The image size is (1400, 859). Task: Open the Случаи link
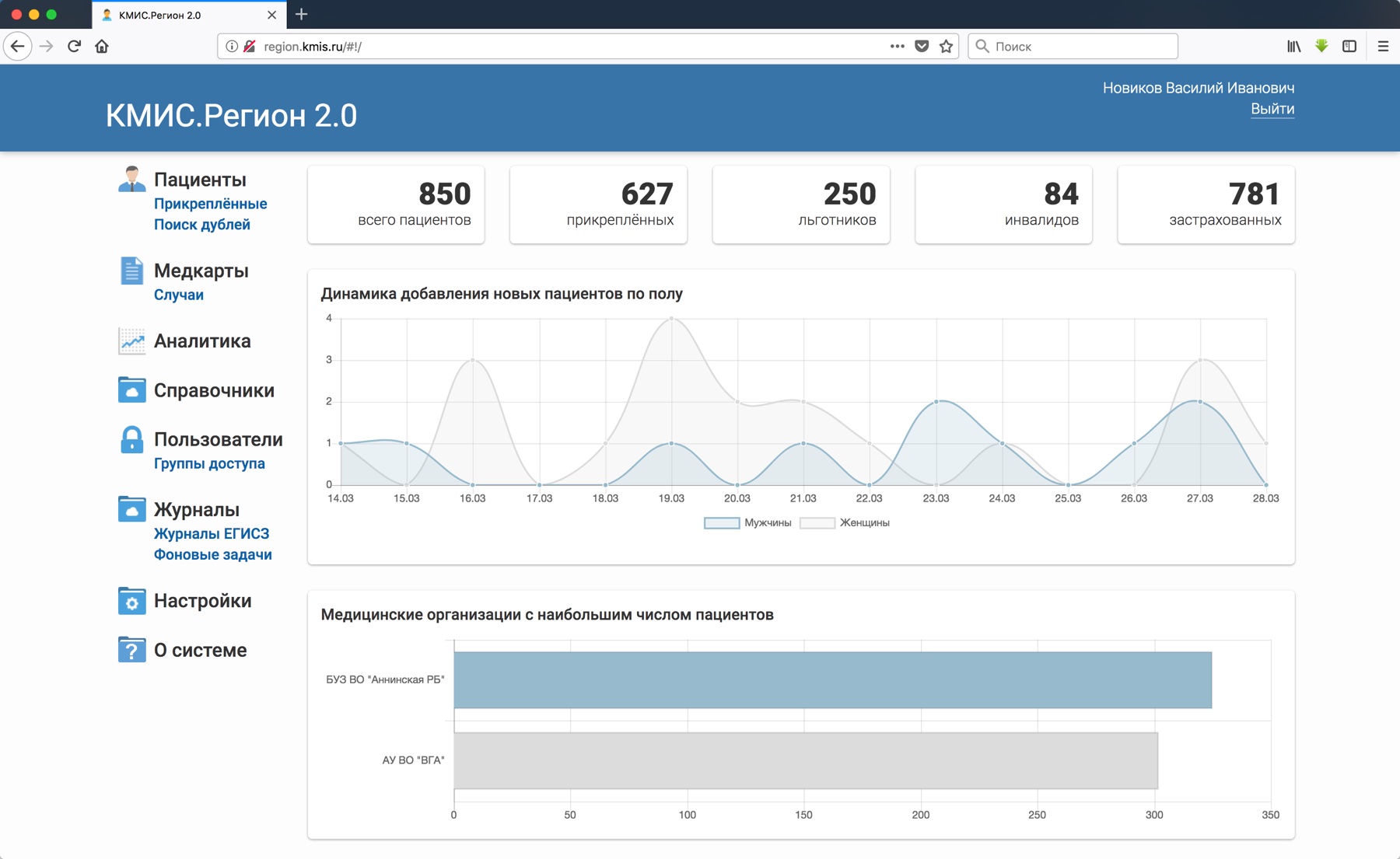179,295
